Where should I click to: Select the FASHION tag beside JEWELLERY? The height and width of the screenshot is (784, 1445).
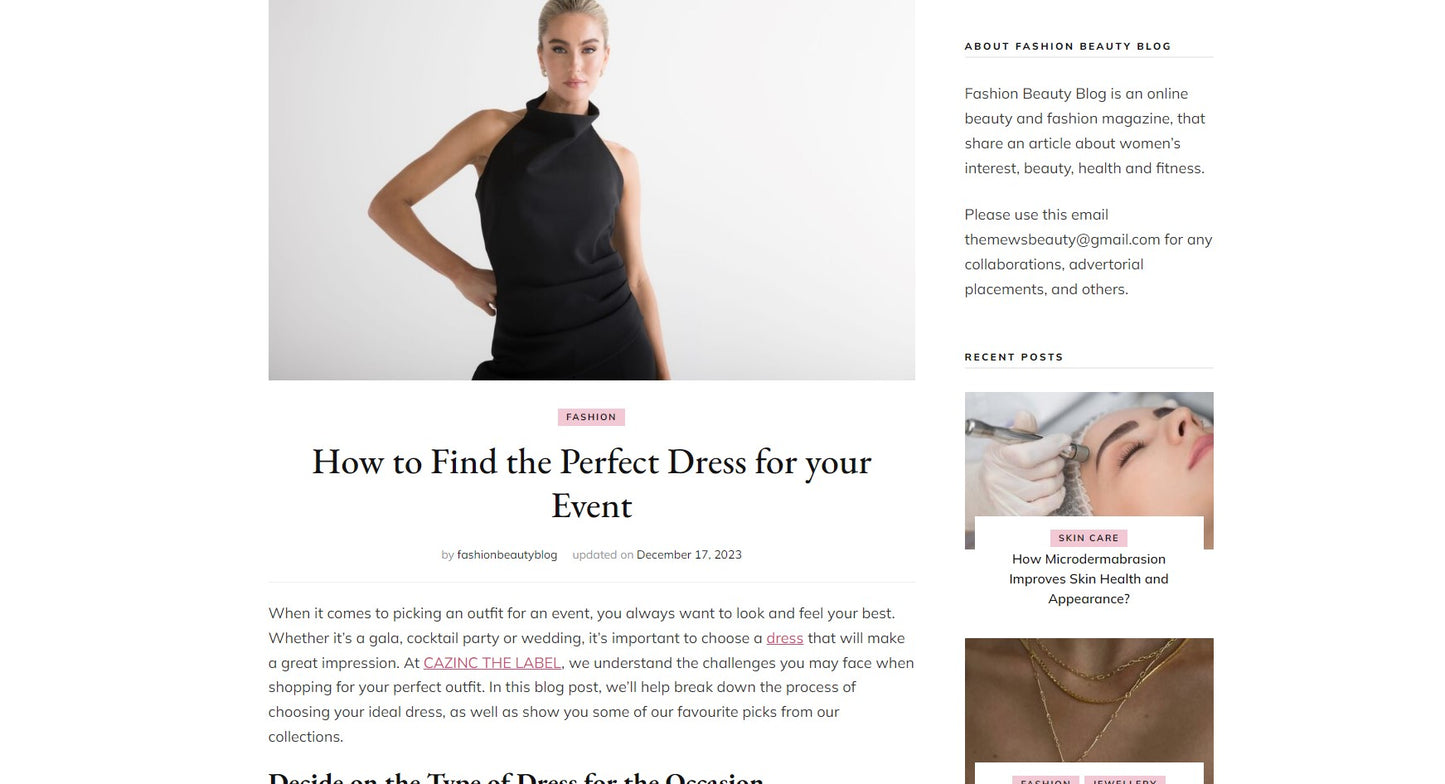point(1046,780)
